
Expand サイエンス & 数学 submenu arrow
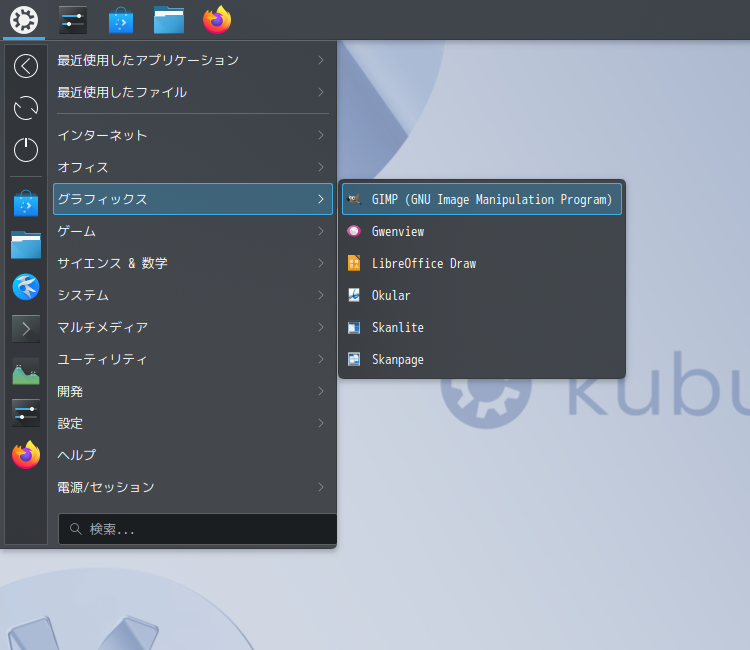(x=321, y=263)
